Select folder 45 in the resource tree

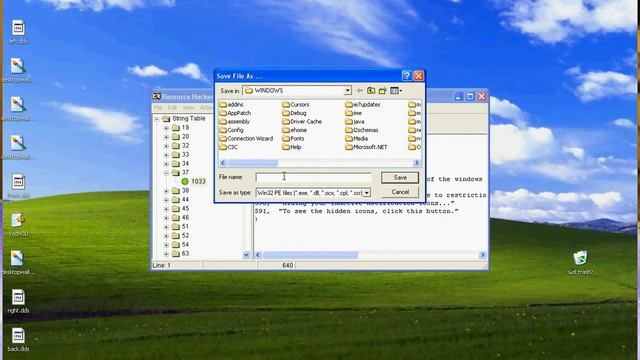coord(180,209)
